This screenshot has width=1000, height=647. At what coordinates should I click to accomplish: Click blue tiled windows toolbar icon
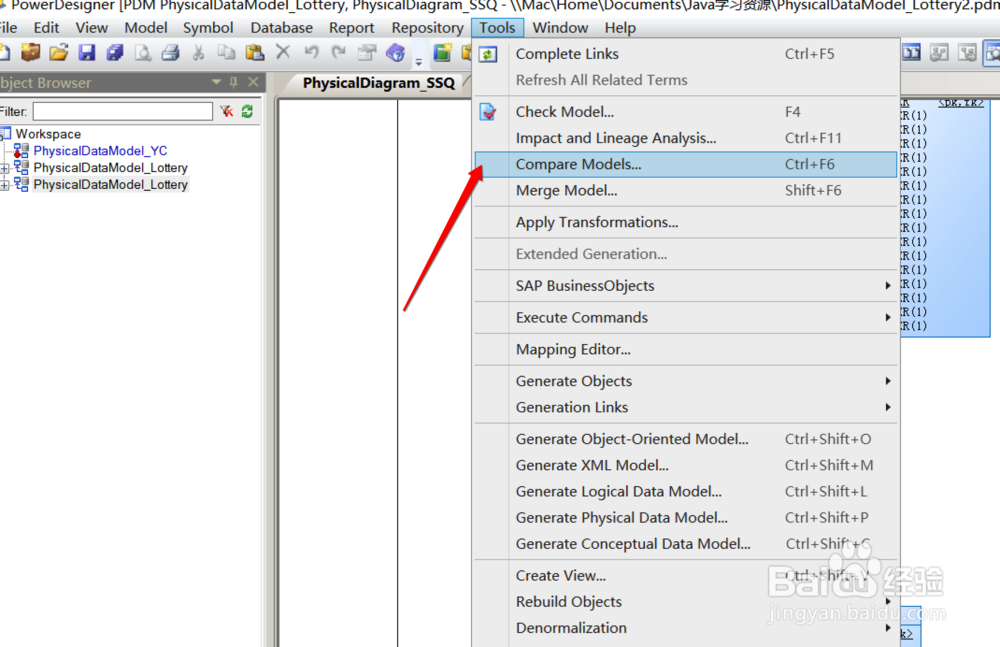point(911,52)
